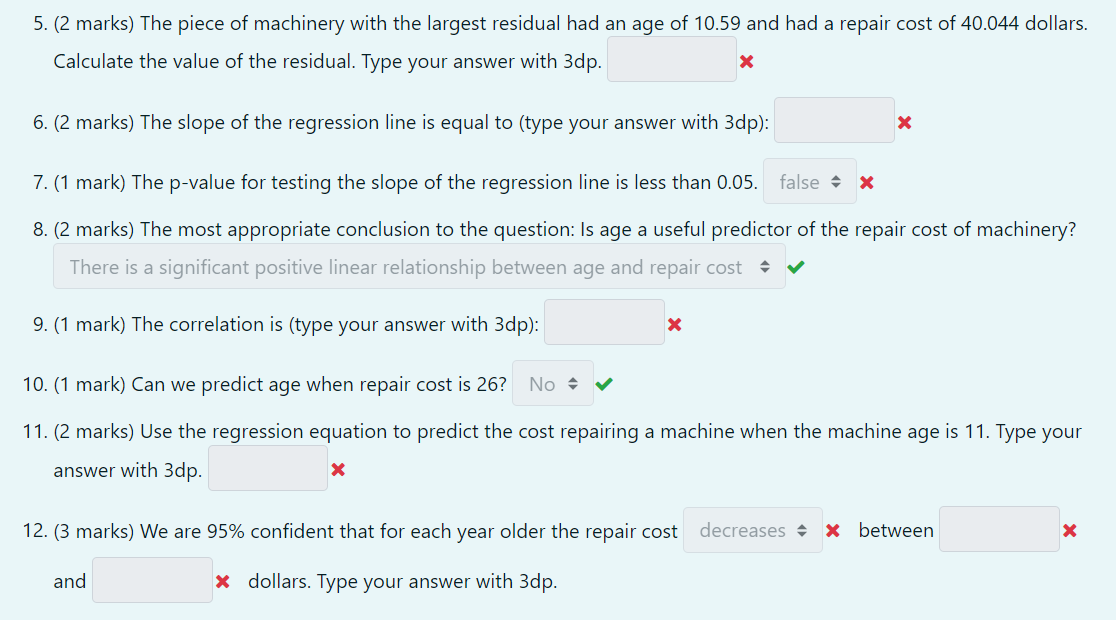Click the green checkmark beside question 8
This screenshot has height=620, width=1116.
[797, 266]
